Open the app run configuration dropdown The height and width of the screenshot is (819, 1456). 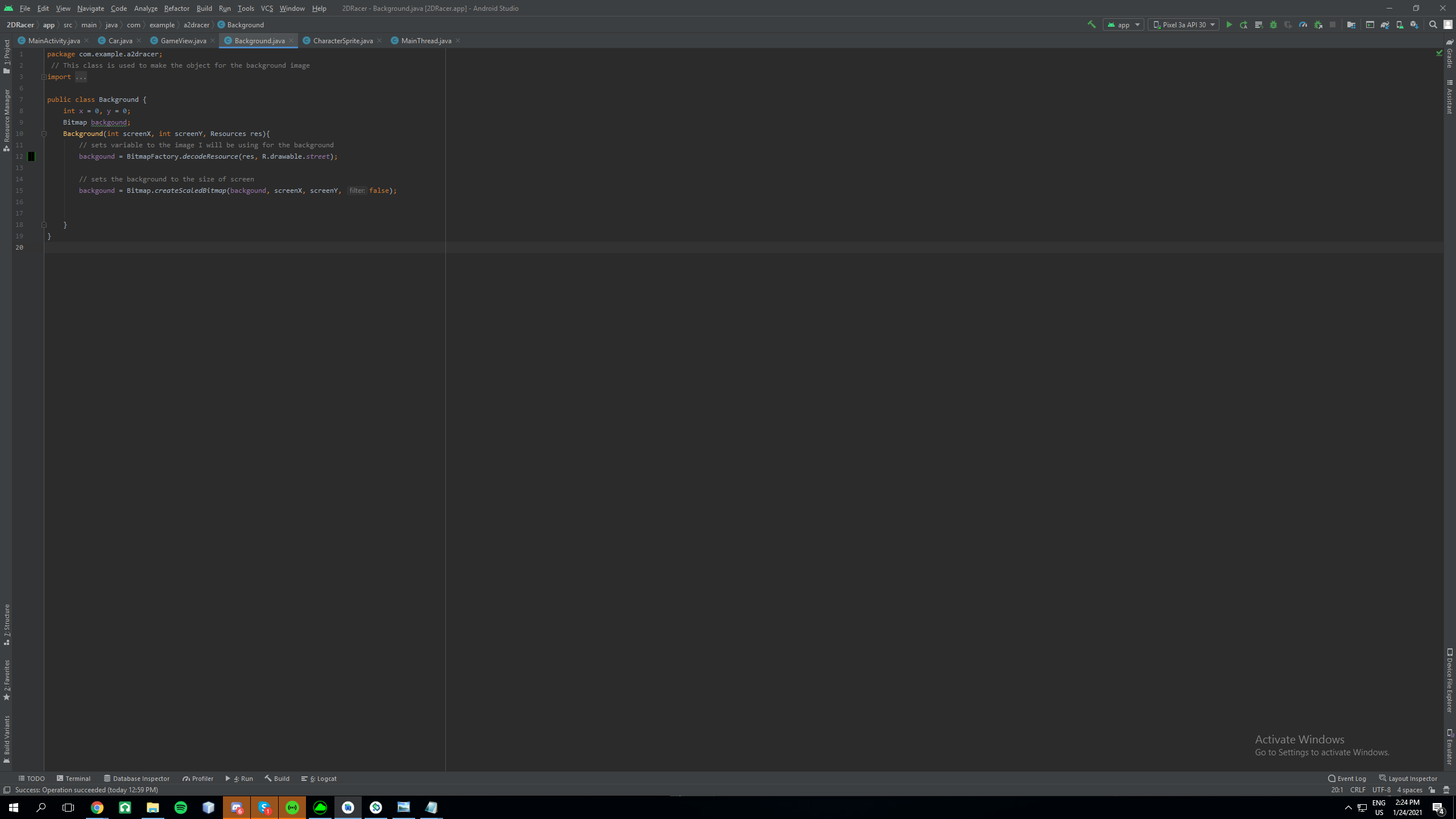1123,24
